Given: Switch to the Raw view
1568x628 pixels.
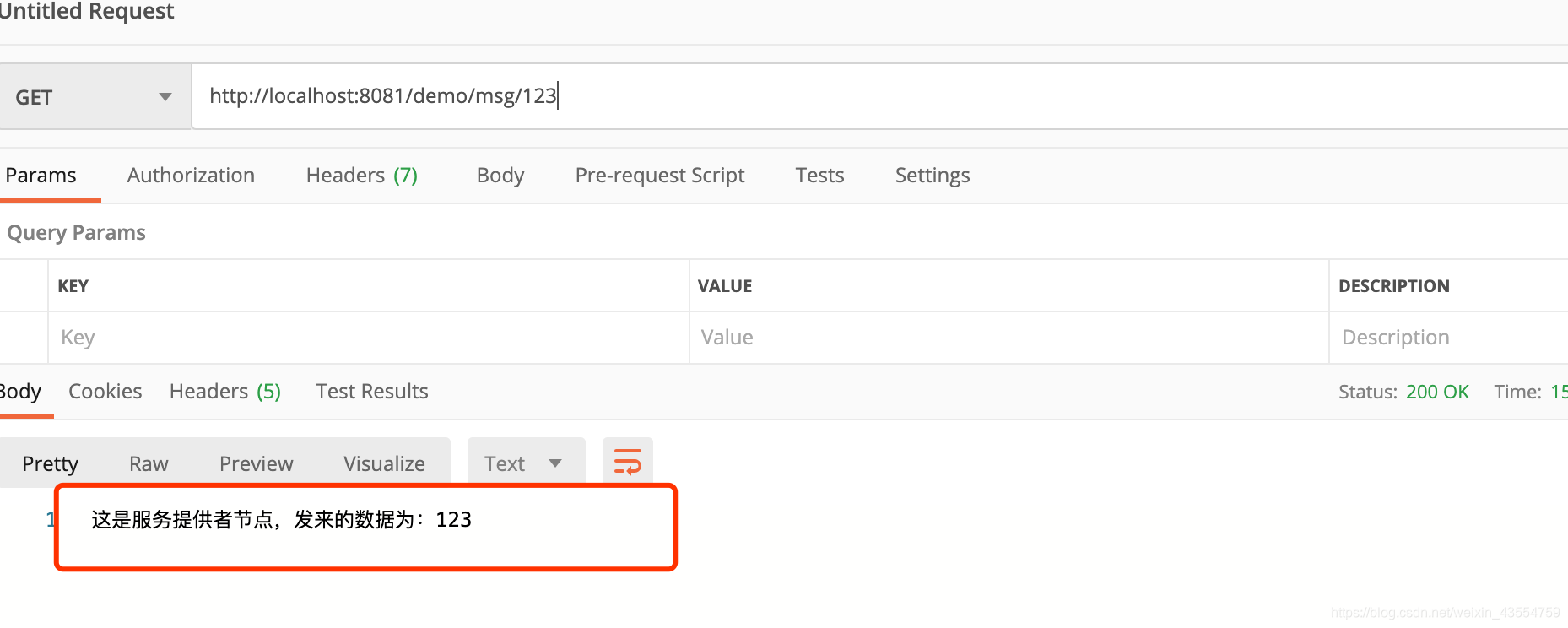Looking at the screenshot, I should (x=149, y=463).
